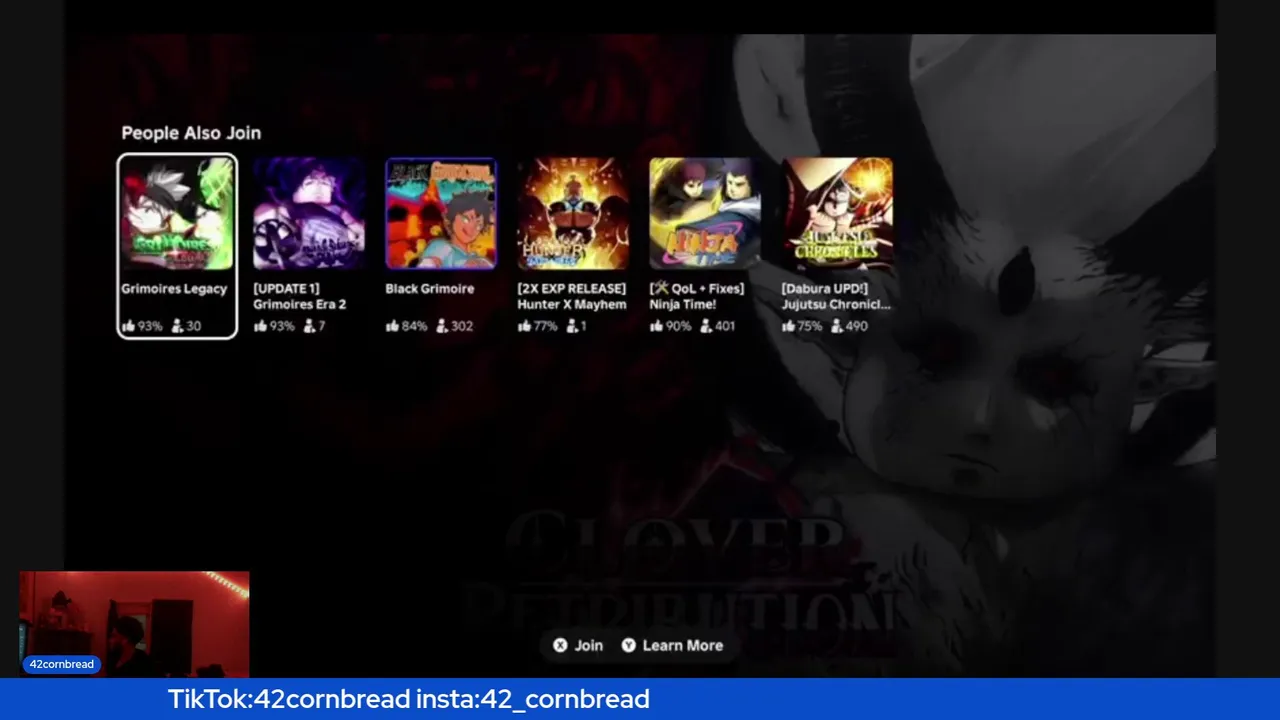Click the Learn More button prompt
Viewport: 1280px width, 720px height.
[x=672, y=646]
